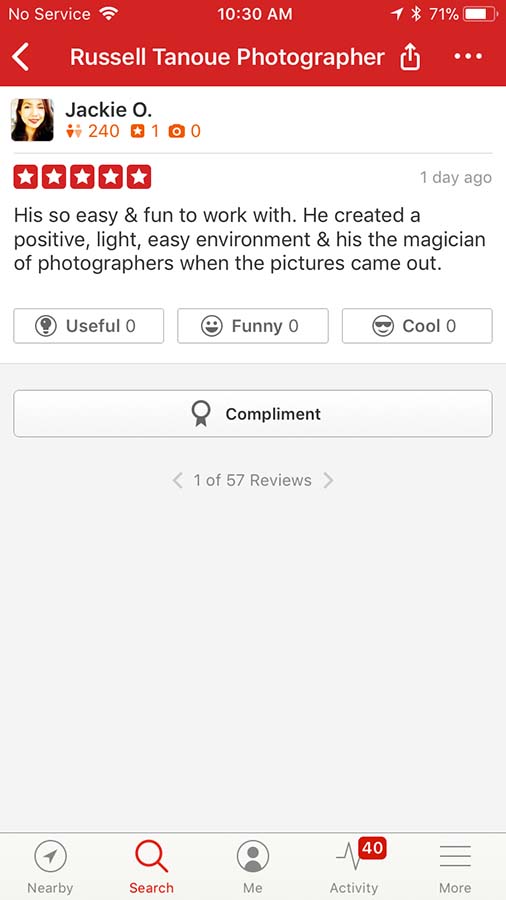This screenshot has height=900, width=506.
Task: Open the More menu tab
Action: click(456, 867)
